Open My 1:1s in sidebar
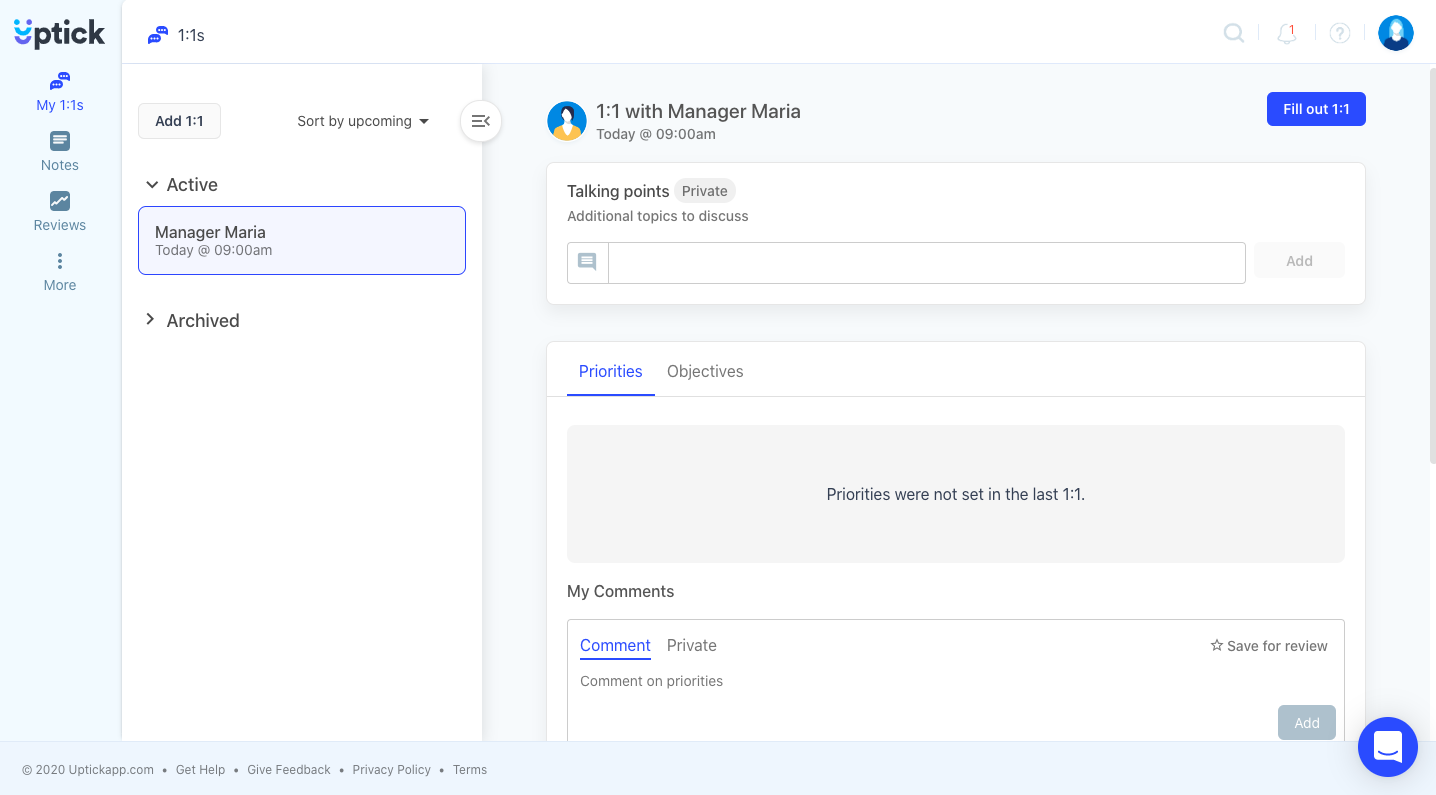Screen dimensions: 1436x795 (60, 92)
